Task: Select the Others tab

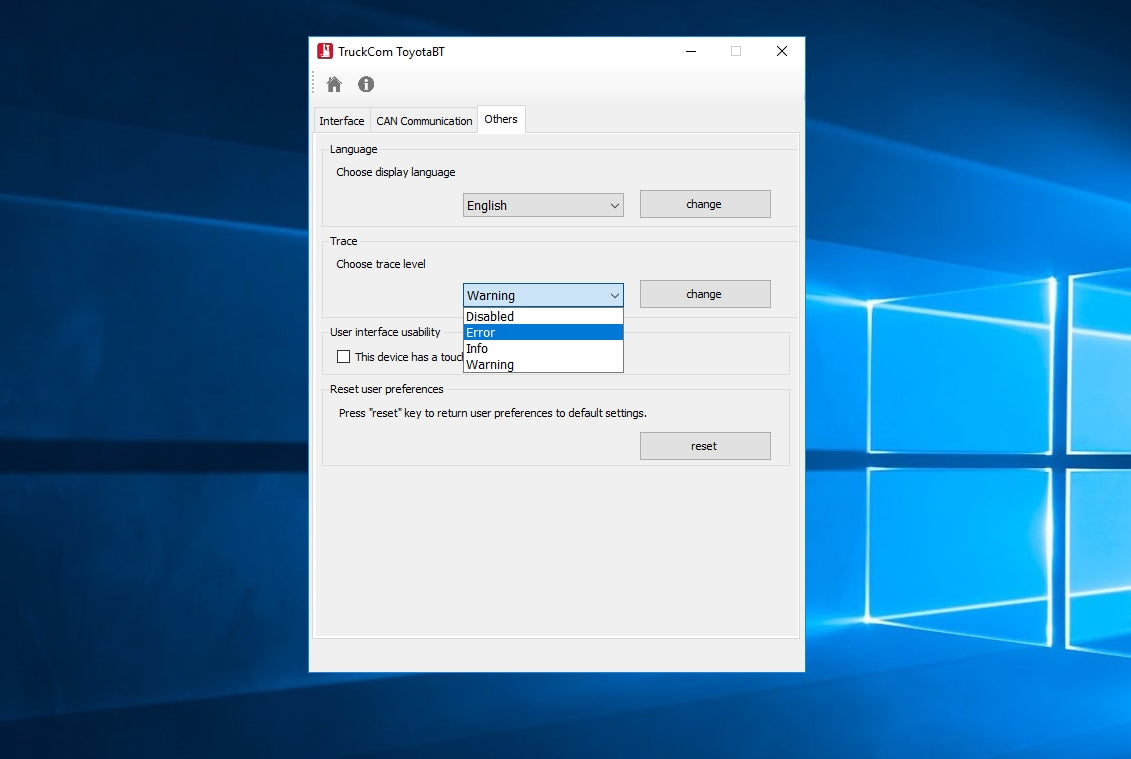Action: 501,119
